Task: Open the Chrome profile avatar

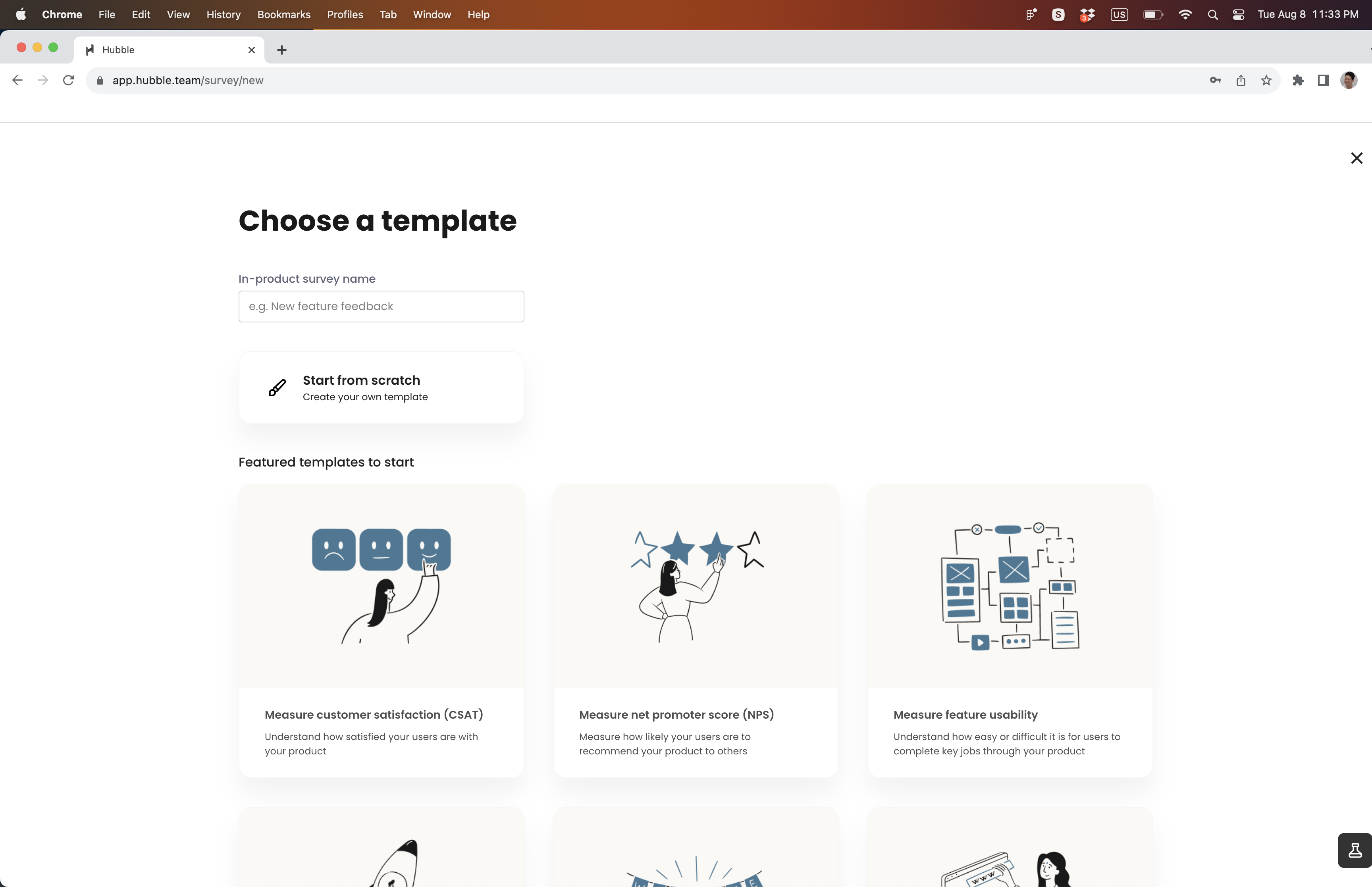Action: pos(1349,80)
